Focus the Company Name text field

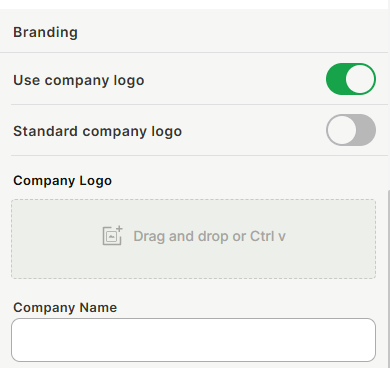tap(193, 340)
